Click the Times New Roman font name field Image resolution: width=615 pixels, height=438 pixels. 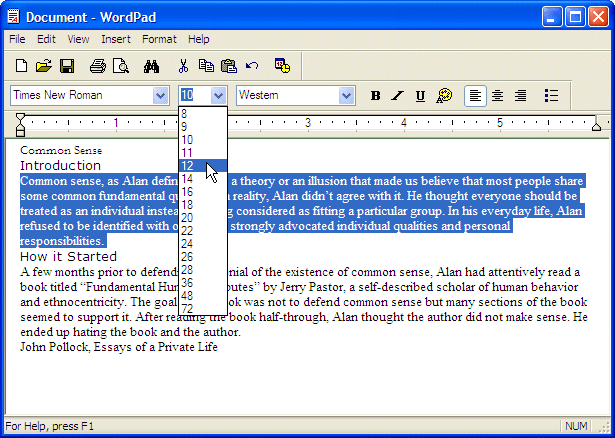[x=82, y=95]
